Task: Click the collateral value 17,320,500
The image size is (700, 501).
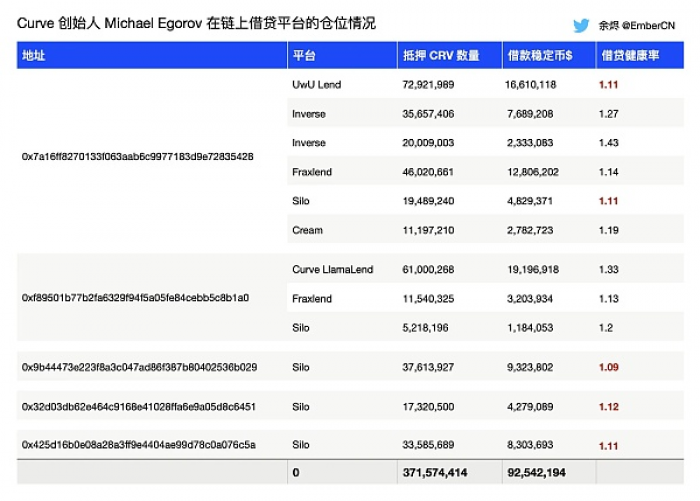Action: click(428, 407)
